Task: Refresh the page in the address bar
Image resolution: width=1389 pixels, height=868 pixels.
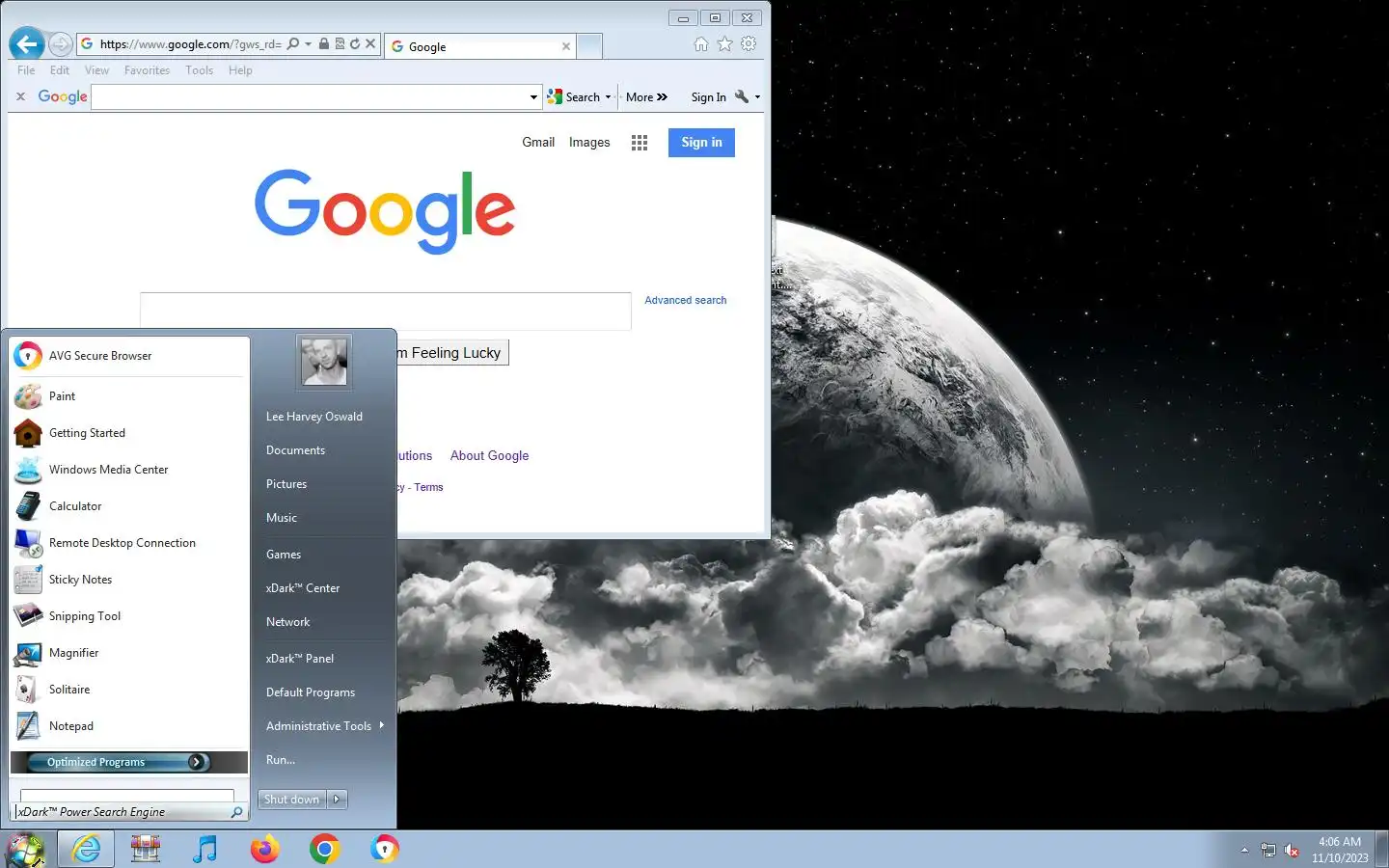Action: pyautogui.click(x=355, y=44)
